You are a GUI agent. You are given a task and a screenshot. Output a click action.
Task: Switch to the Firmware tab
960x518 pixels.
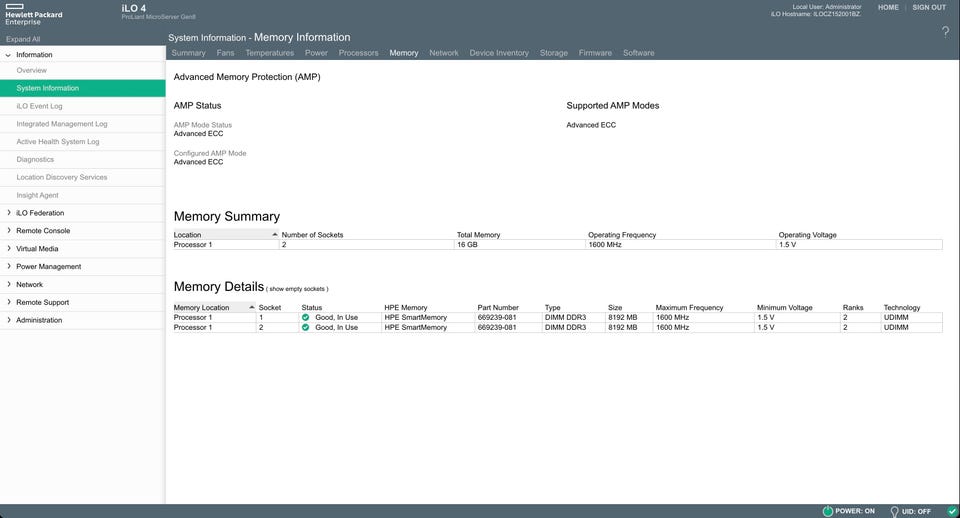click(x=595, y=53)
